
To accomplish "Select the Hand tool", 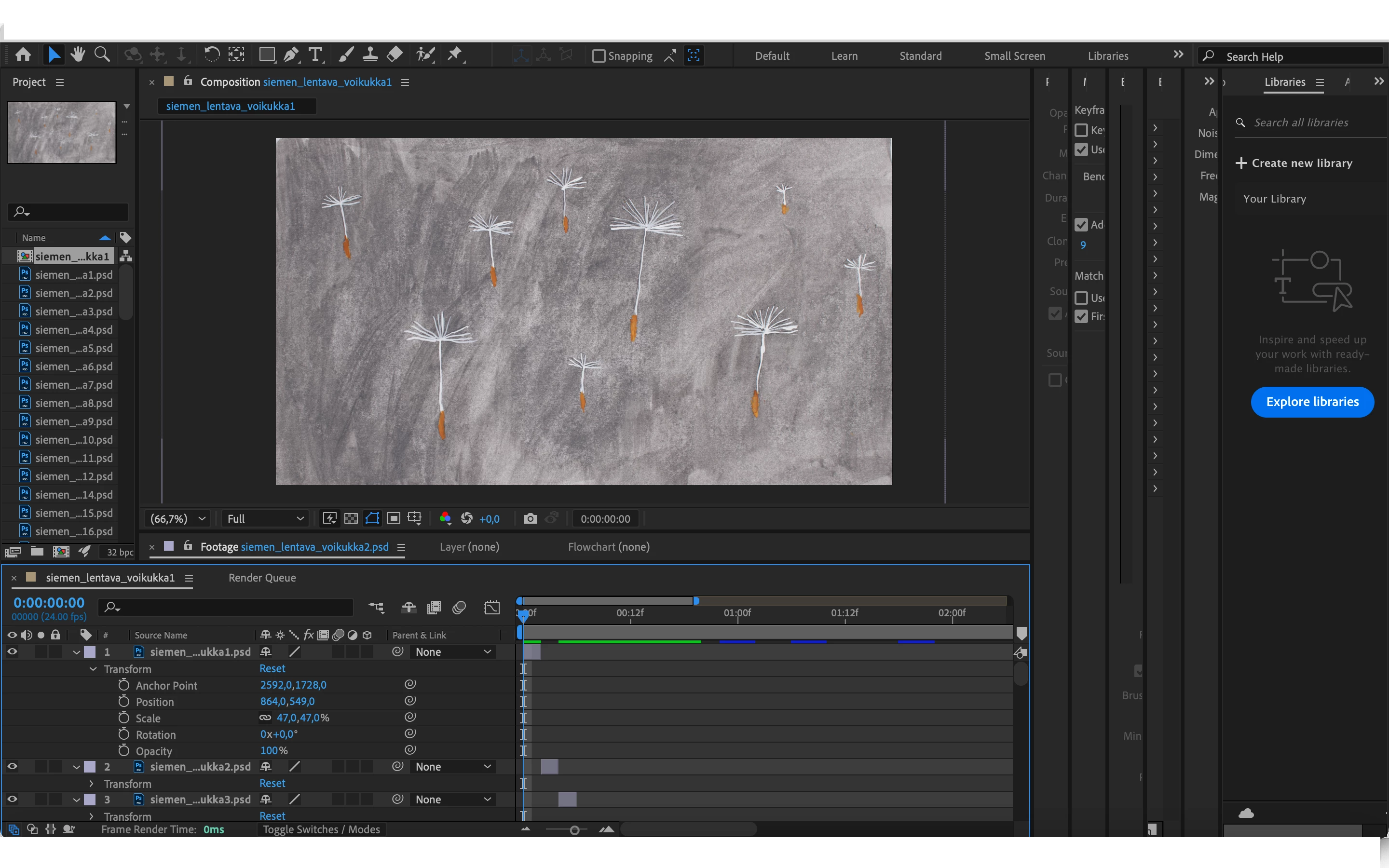I will coord(78,55).
